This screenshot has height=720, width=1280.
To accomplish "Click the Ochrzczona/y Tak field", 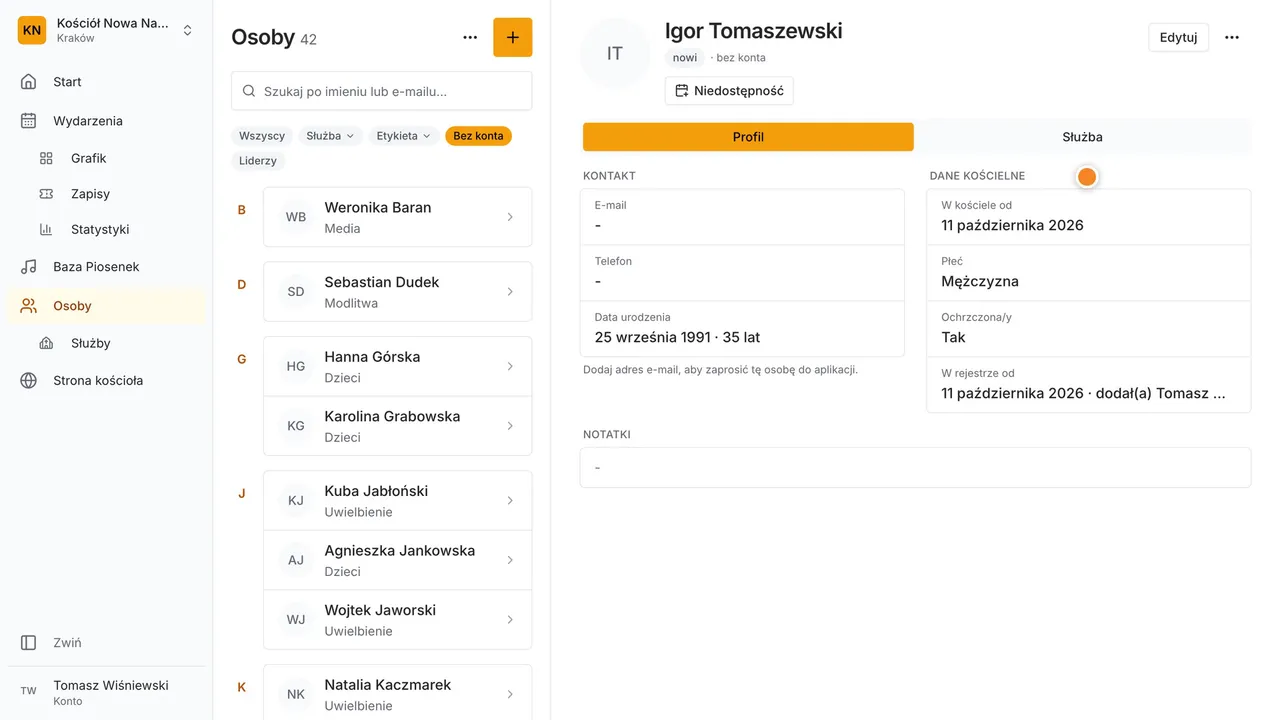I will (1089, 329).
